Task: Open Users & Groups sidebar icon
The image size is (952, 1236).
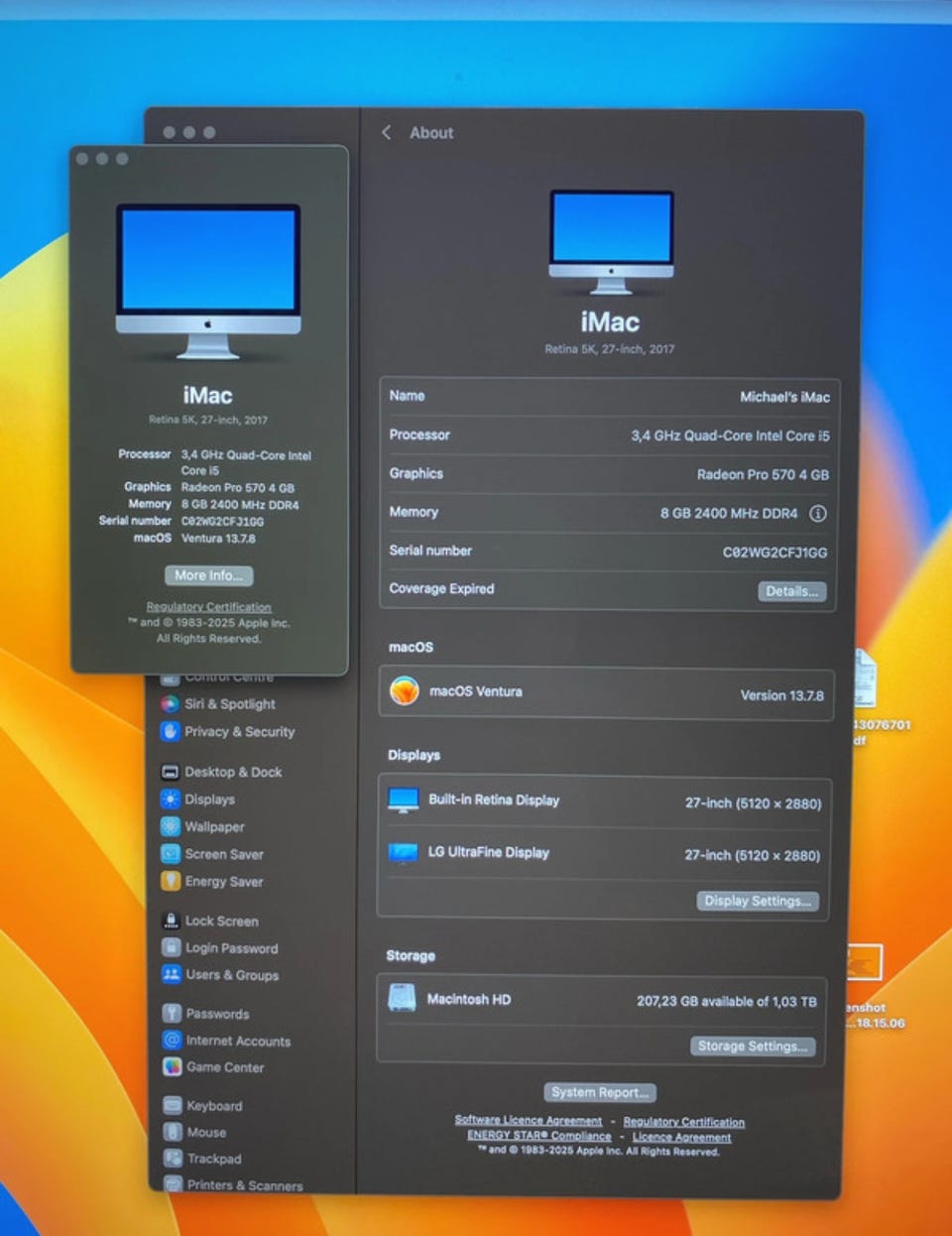Action: 171,974
